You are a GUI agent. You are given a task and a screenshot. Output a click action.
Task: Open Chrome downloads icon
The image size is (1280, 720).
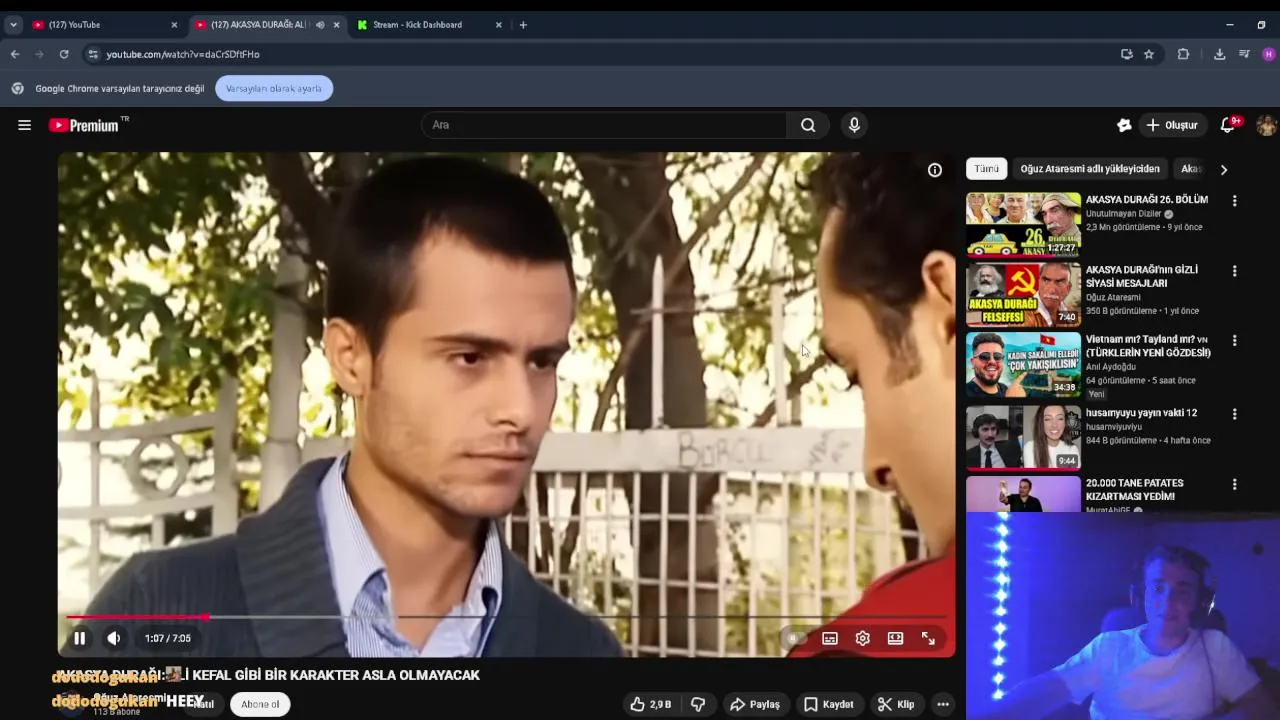pyautogui.click(x=1219, y=54)
